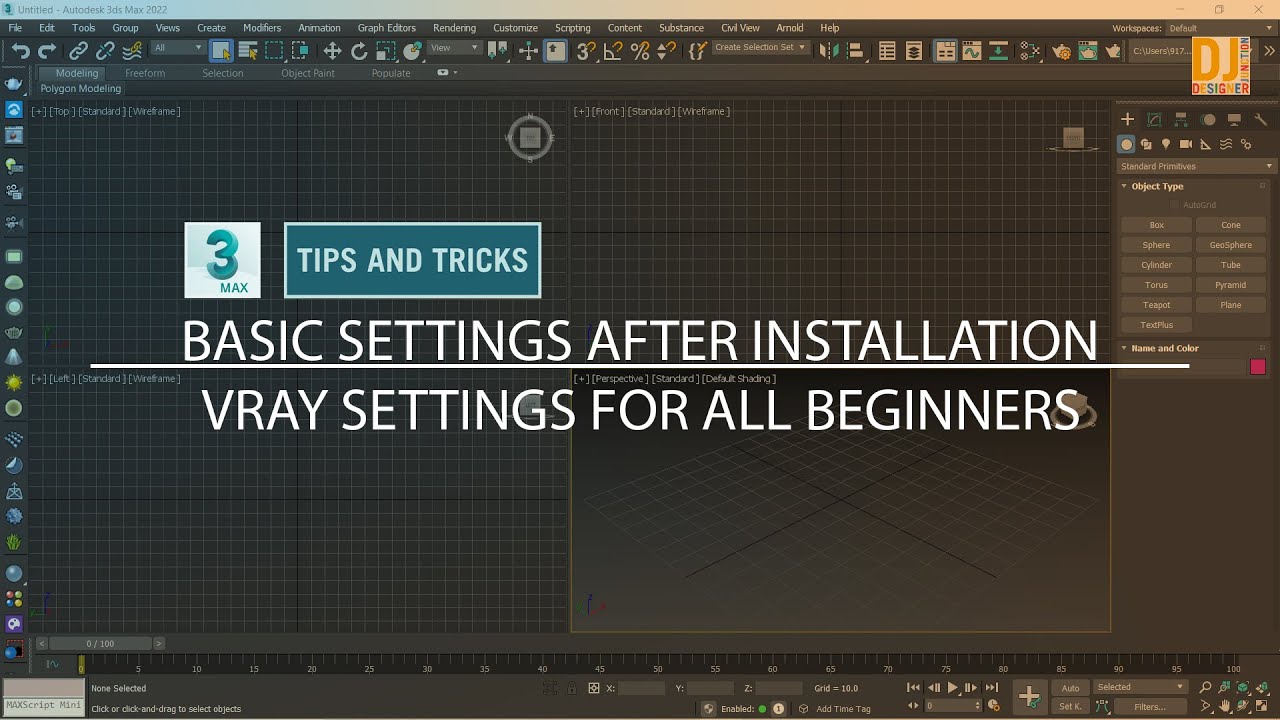Toggle the Layer Explorer icon
1280x720 pixels.
914,51
